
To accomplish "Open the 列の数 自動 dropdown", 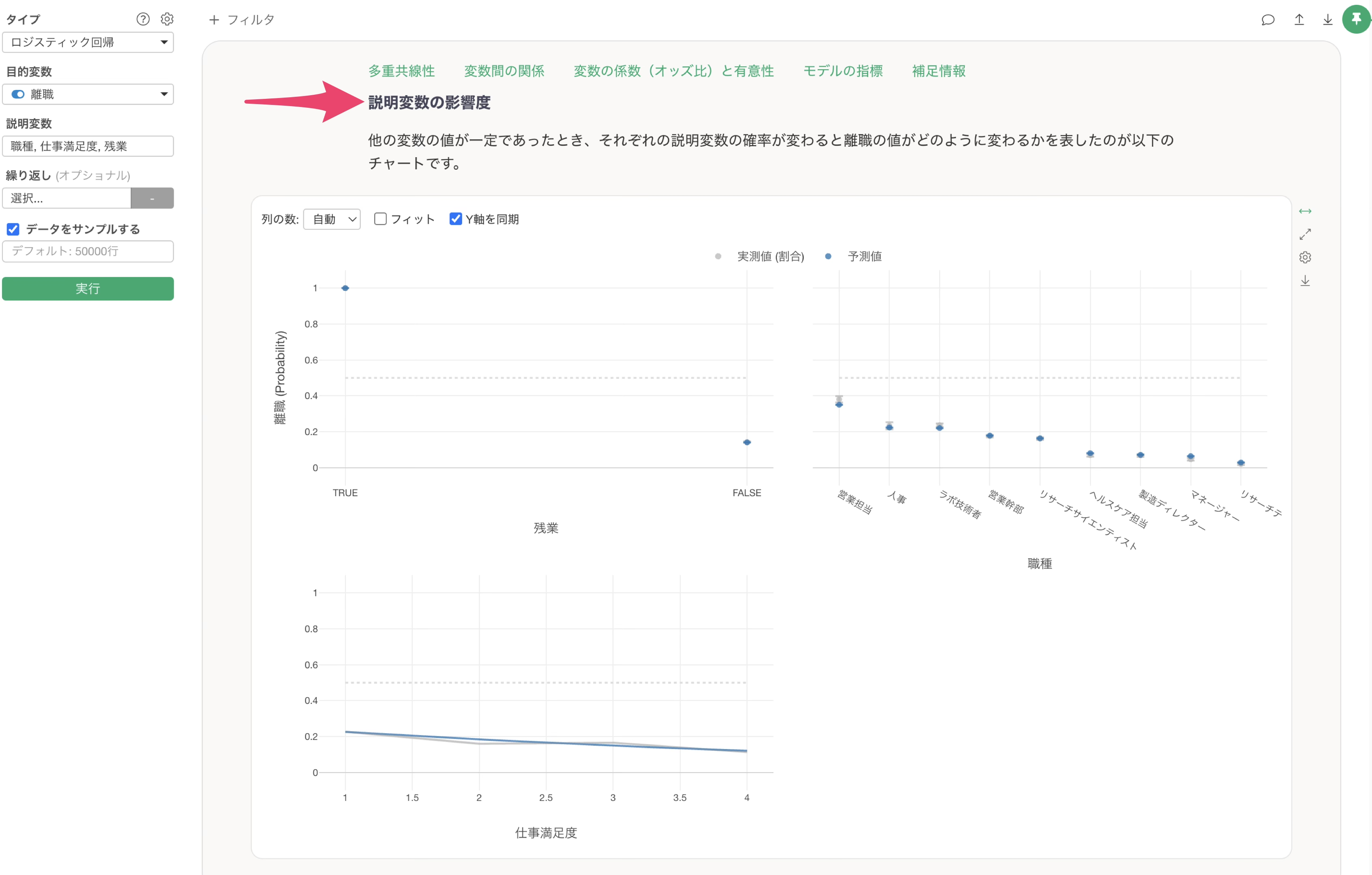I will pos(332,219).
